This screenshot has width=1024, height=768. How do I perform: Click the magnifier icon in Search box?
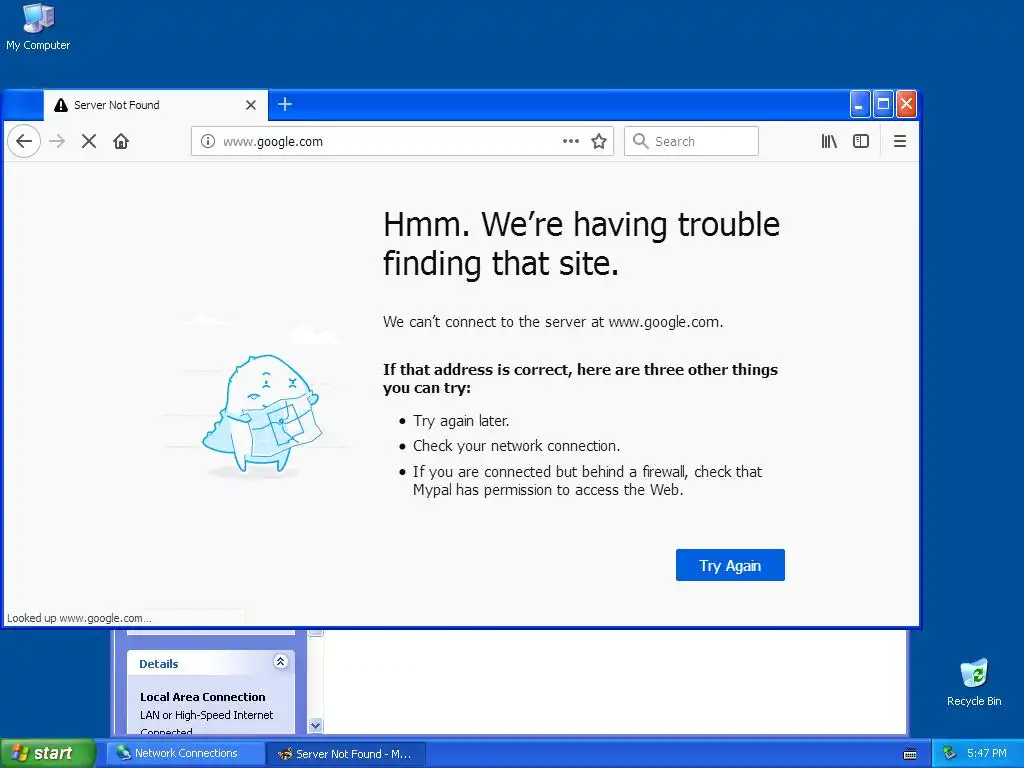point(641,141)
